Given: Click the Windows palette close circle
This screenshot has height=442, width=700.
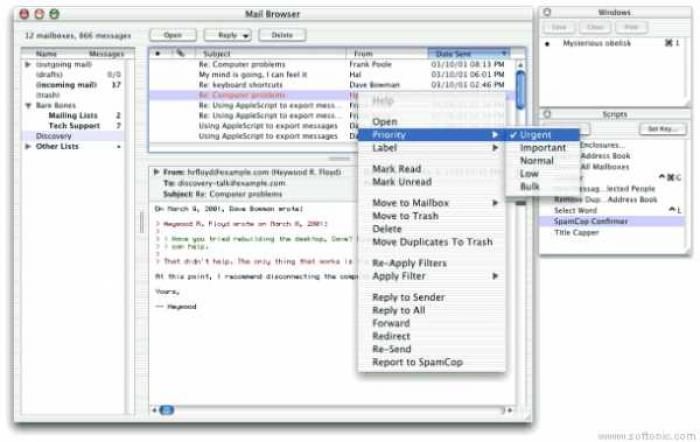Looking at the screenshot, I should point(547,13).
